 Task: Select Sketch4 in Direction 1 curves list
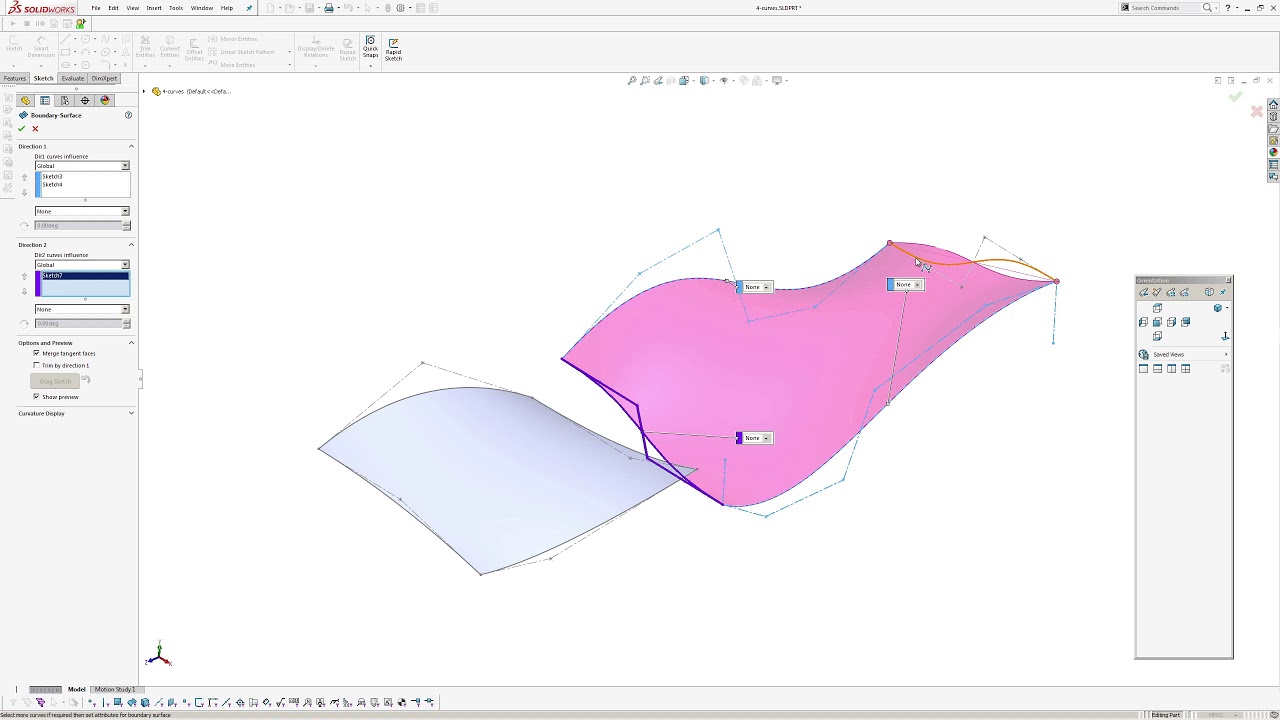(52, 184)
